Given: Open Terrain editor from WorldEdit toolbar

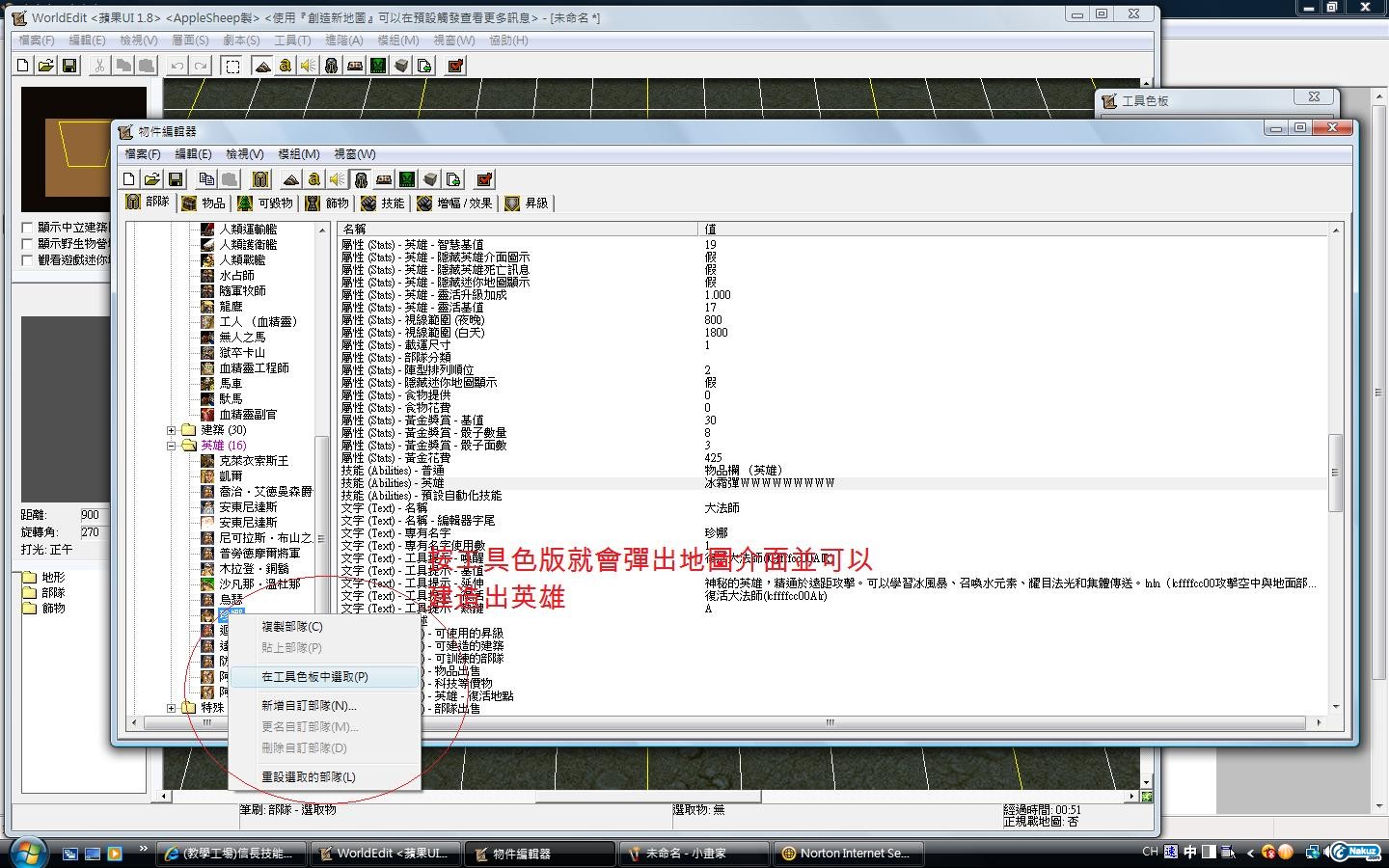Looking at the screenshot, I should [x=262, y=66].
